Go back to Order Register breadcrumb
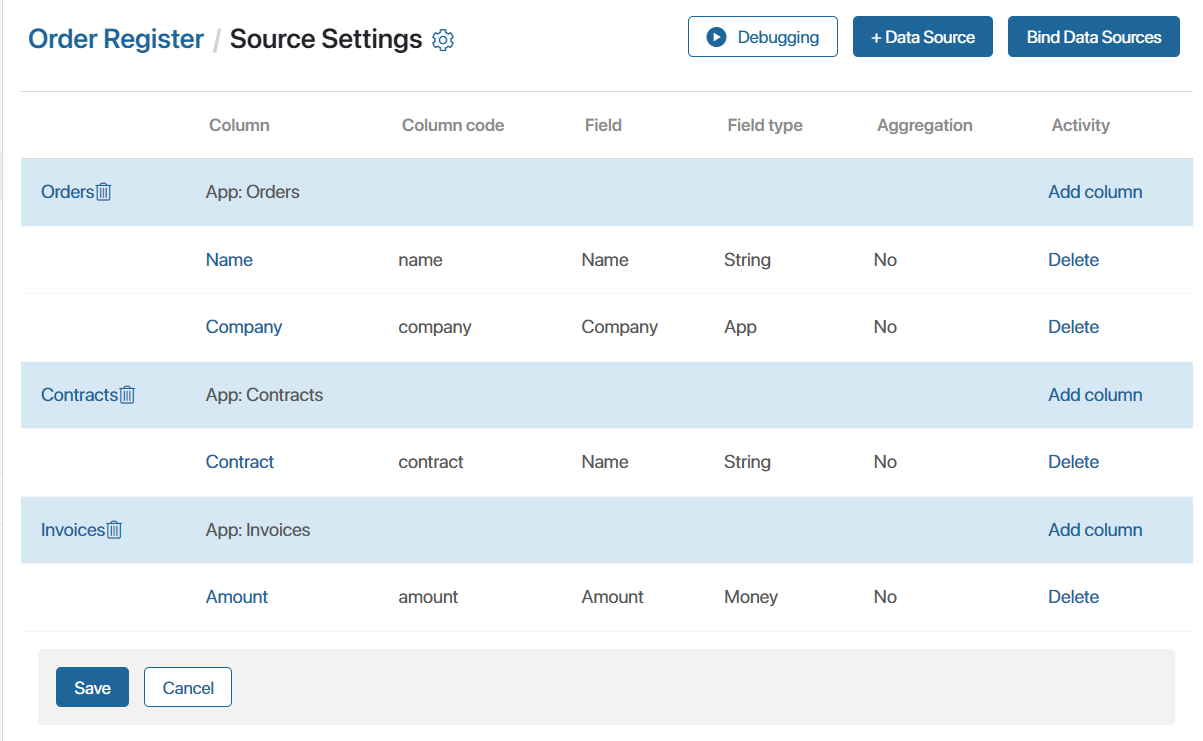The width and height of the screenshot is (1203, 741). coord(116,39)
